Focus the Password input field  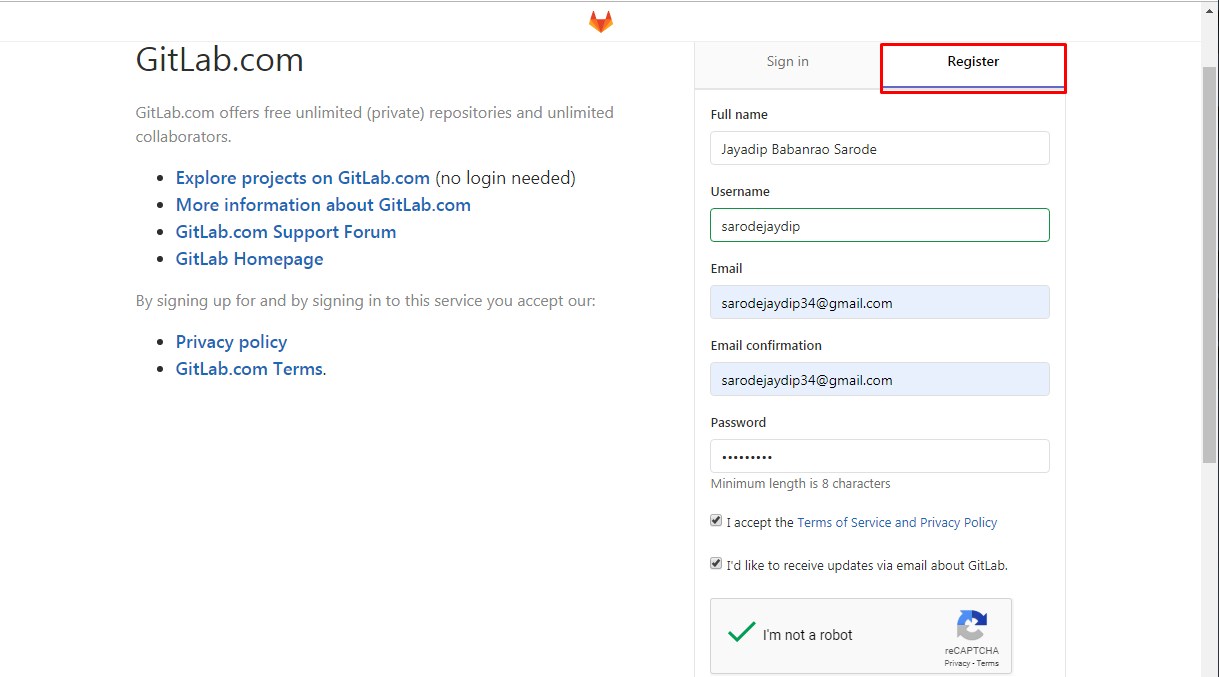879,457
